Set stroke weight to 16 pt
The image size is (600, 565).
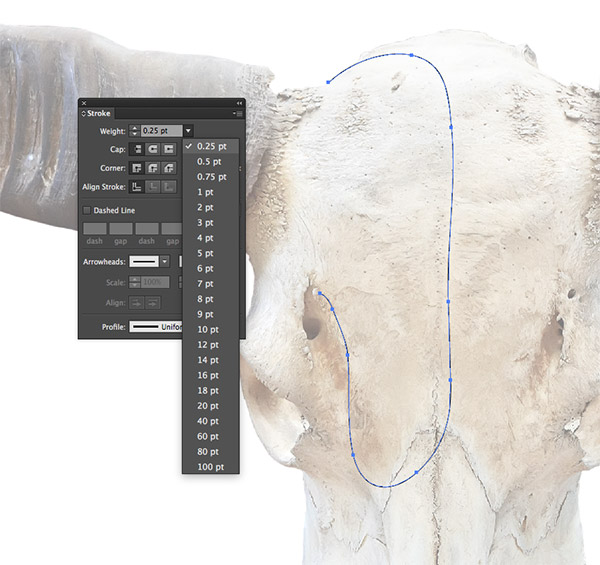point(211,376)
